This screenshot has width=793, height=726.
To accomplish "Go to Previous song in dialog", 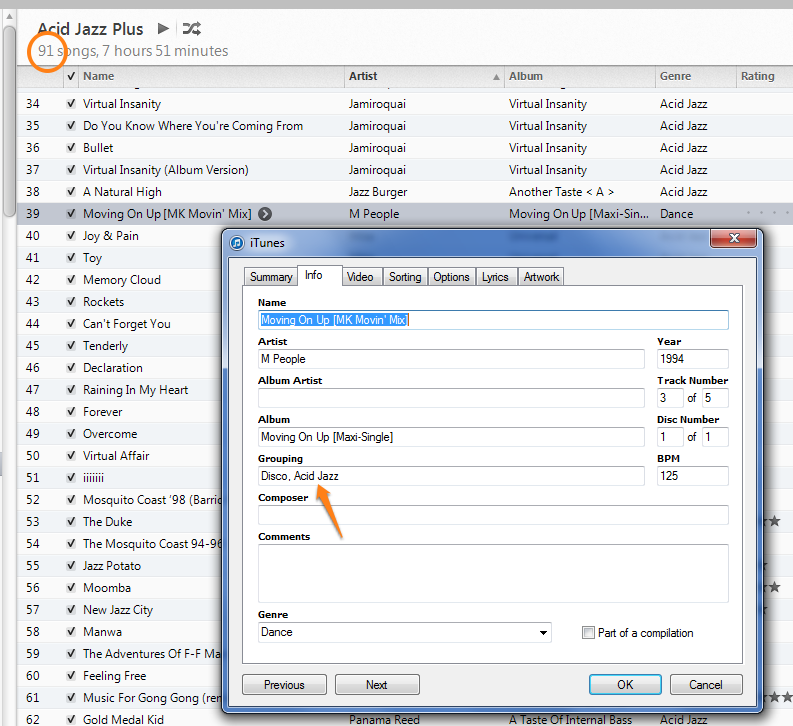I will 284,685.
